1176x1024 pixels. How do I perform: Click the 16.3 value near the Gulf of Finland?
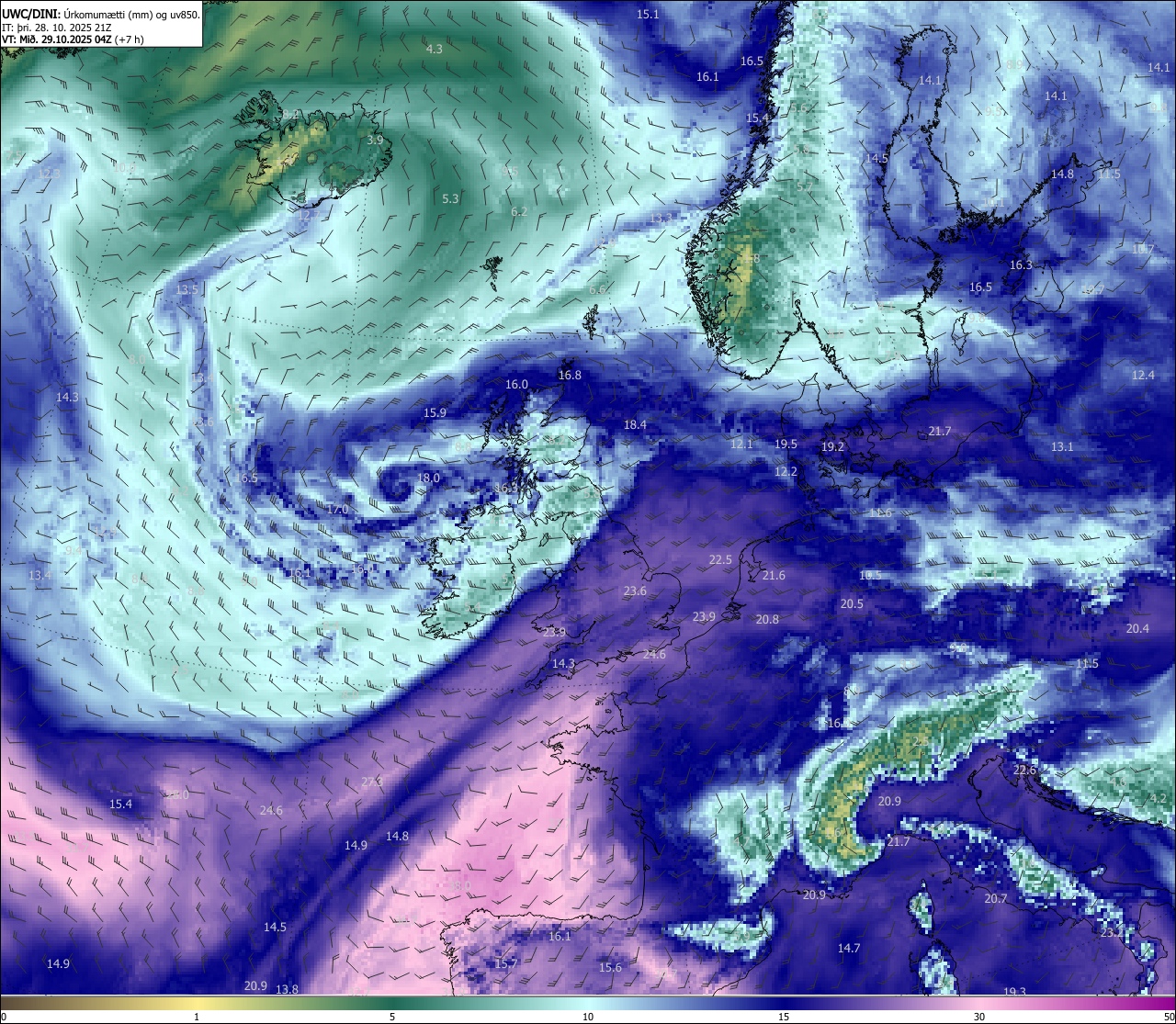(1021, 265)
